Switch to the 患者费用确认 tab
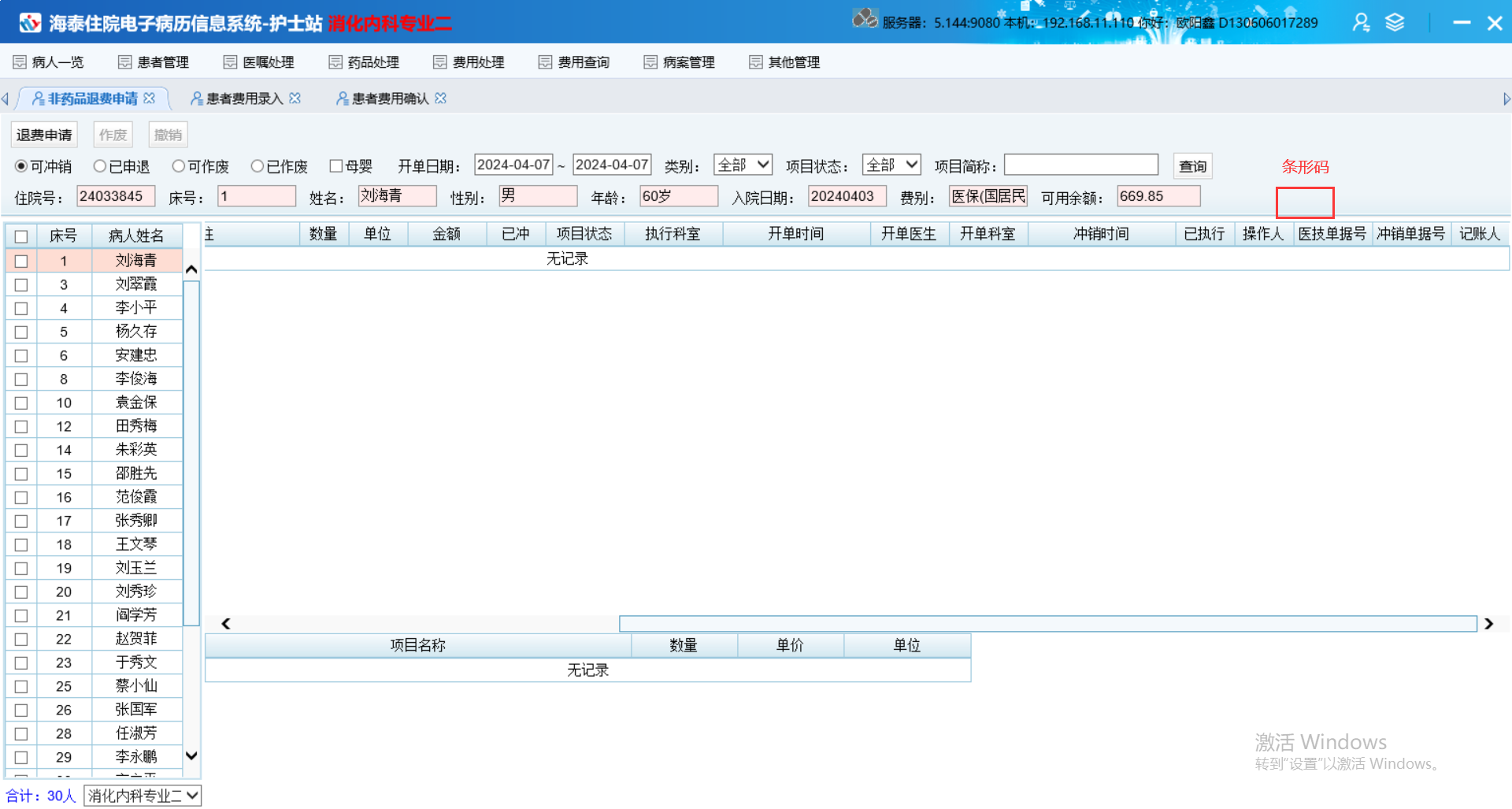The image size is (1512, 809). [x=390, y=98]
